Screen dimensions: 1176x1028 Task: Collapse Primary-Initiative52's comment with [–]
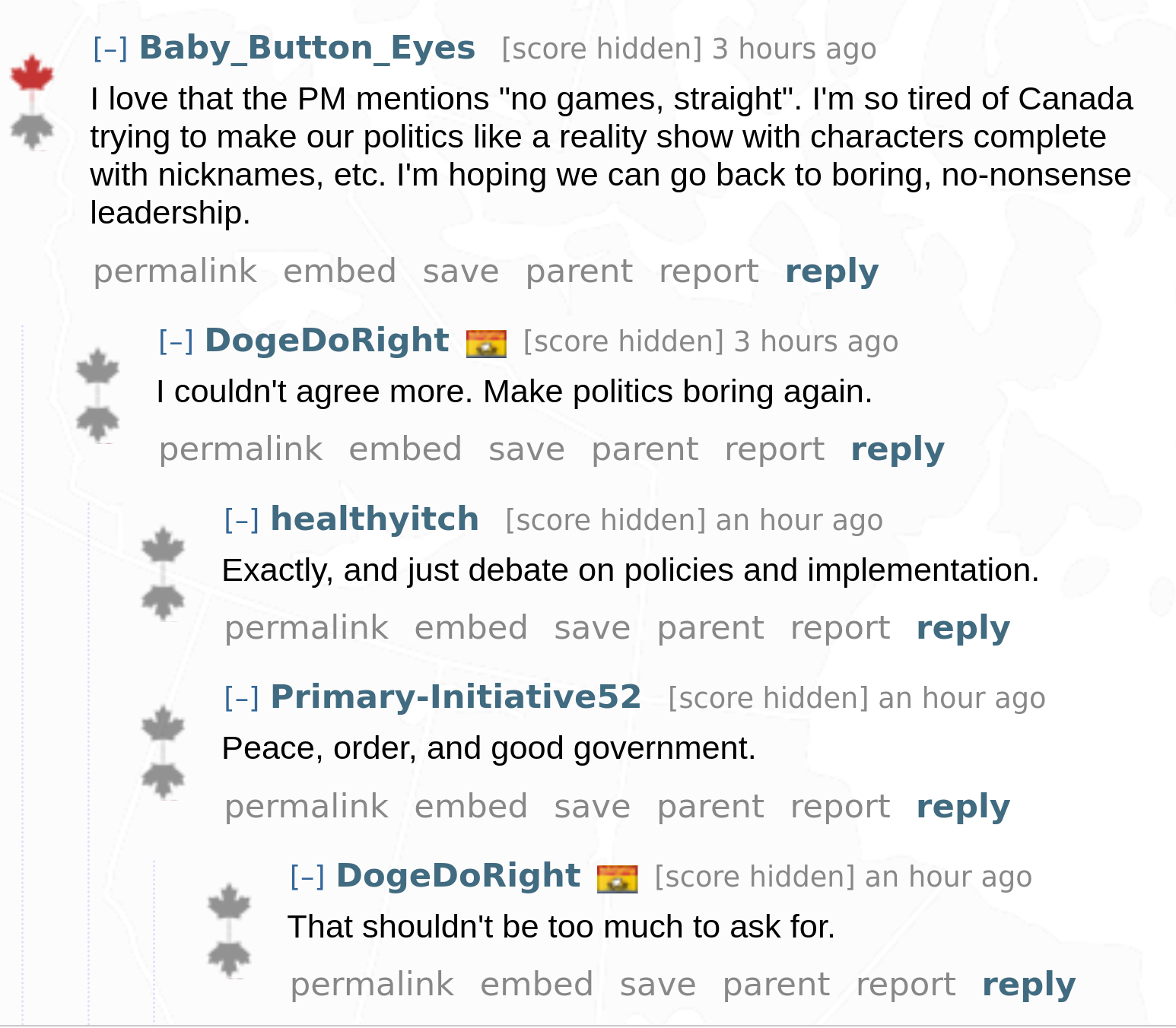tap(242, 698)
